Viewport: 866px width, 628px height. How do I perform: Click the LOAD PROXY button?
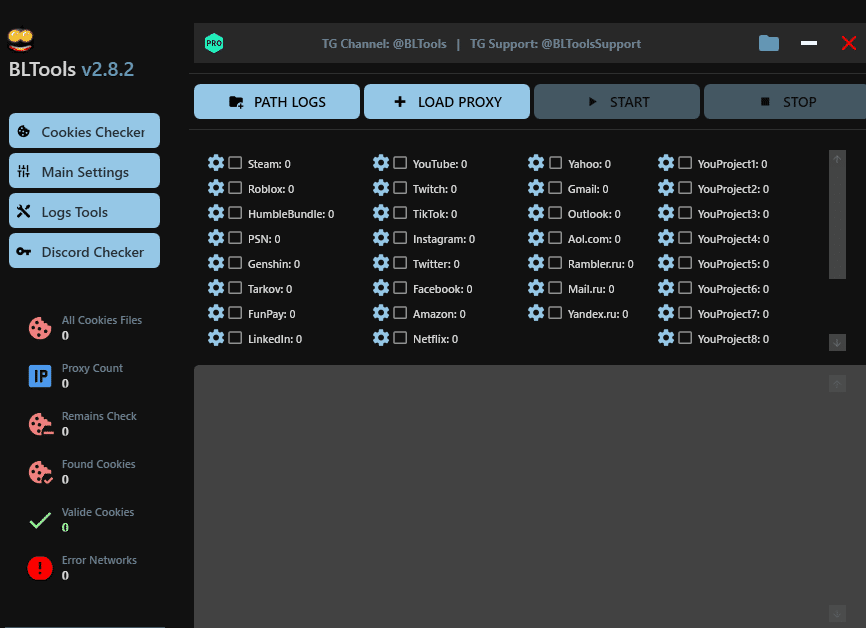tap(446, 102)
